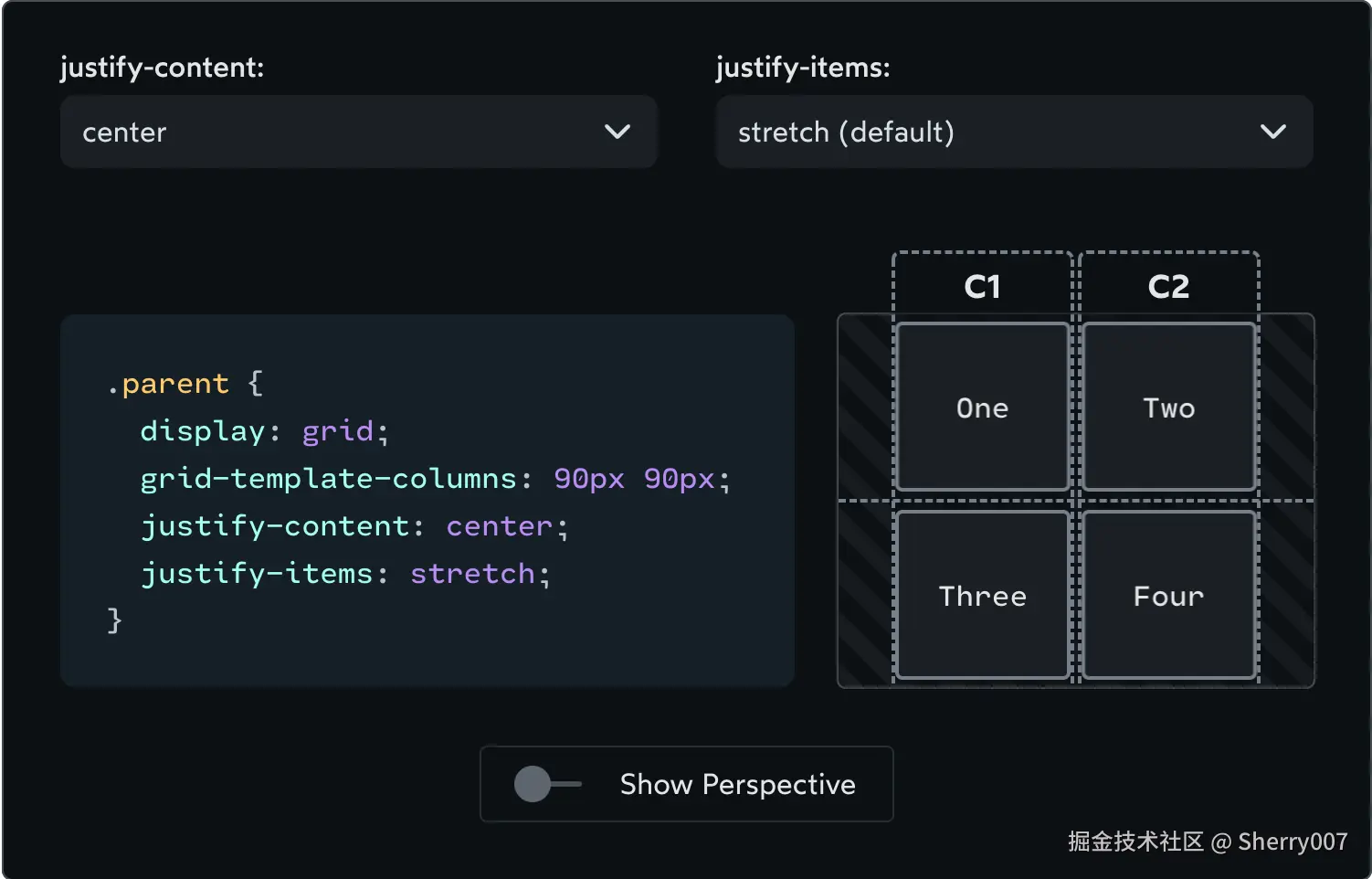Click the display: grid code line

point(264,431)
